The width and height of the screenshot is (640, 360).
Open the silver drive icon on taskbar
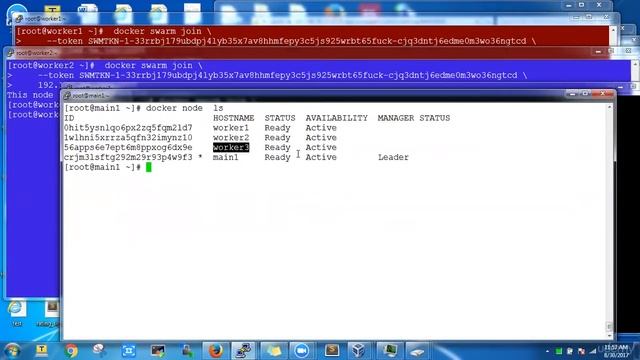tap(417, 351)
